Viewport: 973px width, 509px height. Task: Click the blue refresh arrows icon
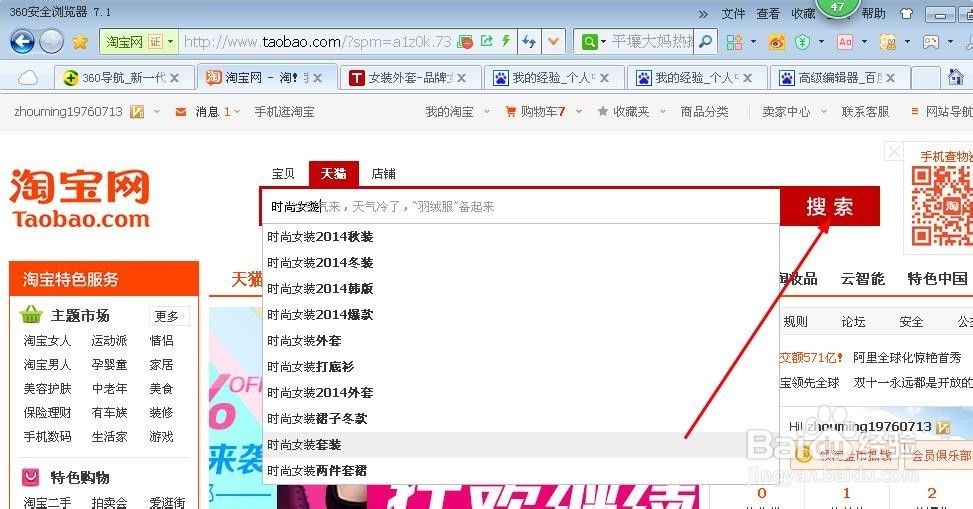[529, 42]
